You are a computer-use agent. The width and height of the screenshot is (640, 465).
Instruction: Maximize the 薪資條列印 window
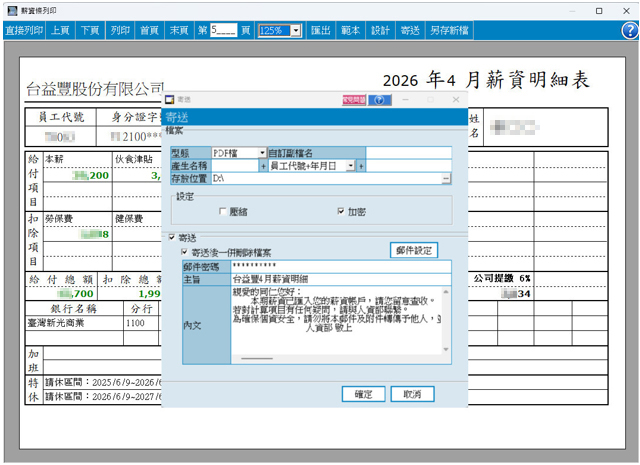click(599, 11)
